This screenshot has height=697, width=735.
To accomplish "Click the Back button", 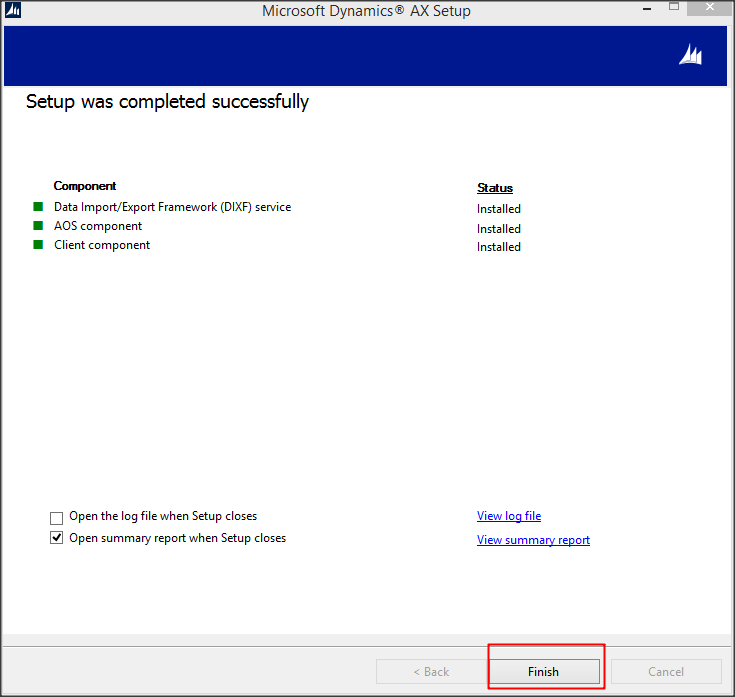I will [x=431, y=671].
